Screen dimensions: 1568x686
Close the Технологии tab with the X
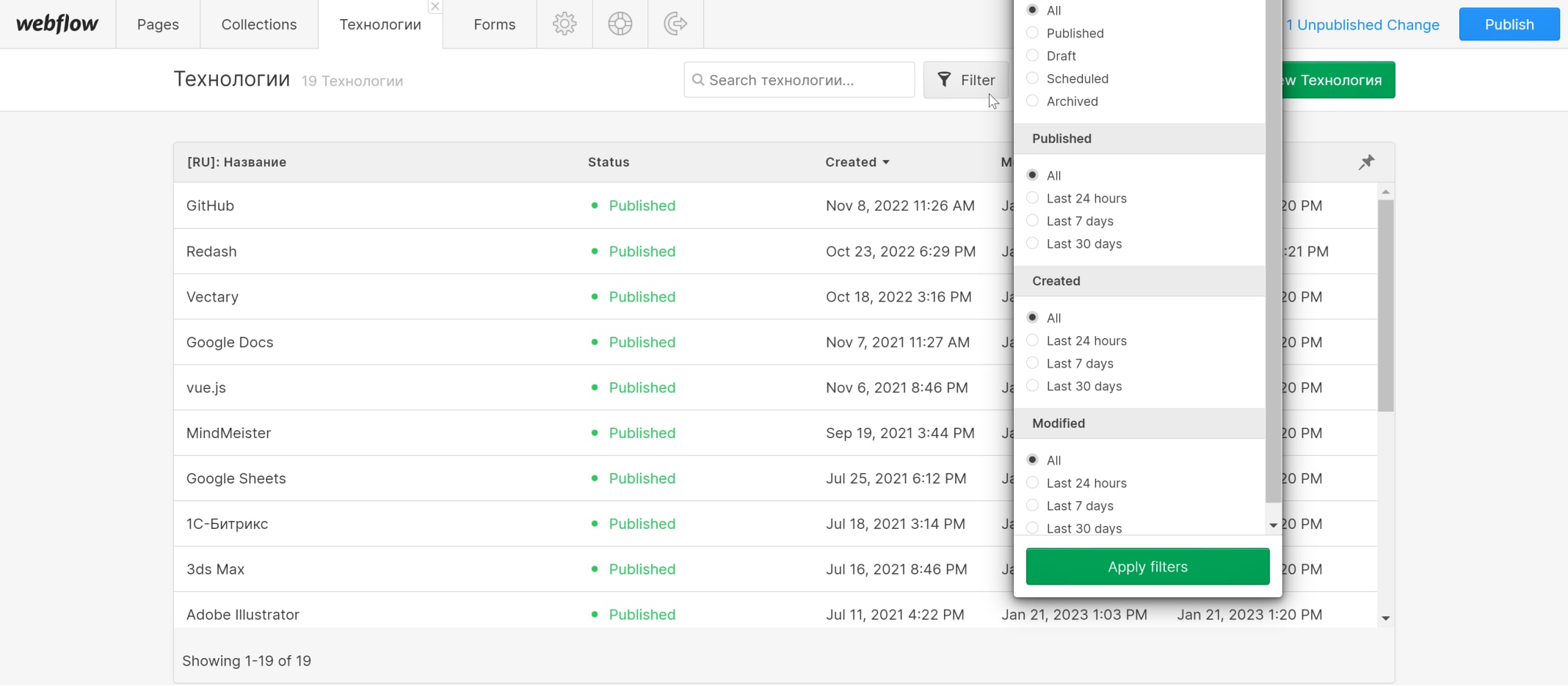pos(435,7)
